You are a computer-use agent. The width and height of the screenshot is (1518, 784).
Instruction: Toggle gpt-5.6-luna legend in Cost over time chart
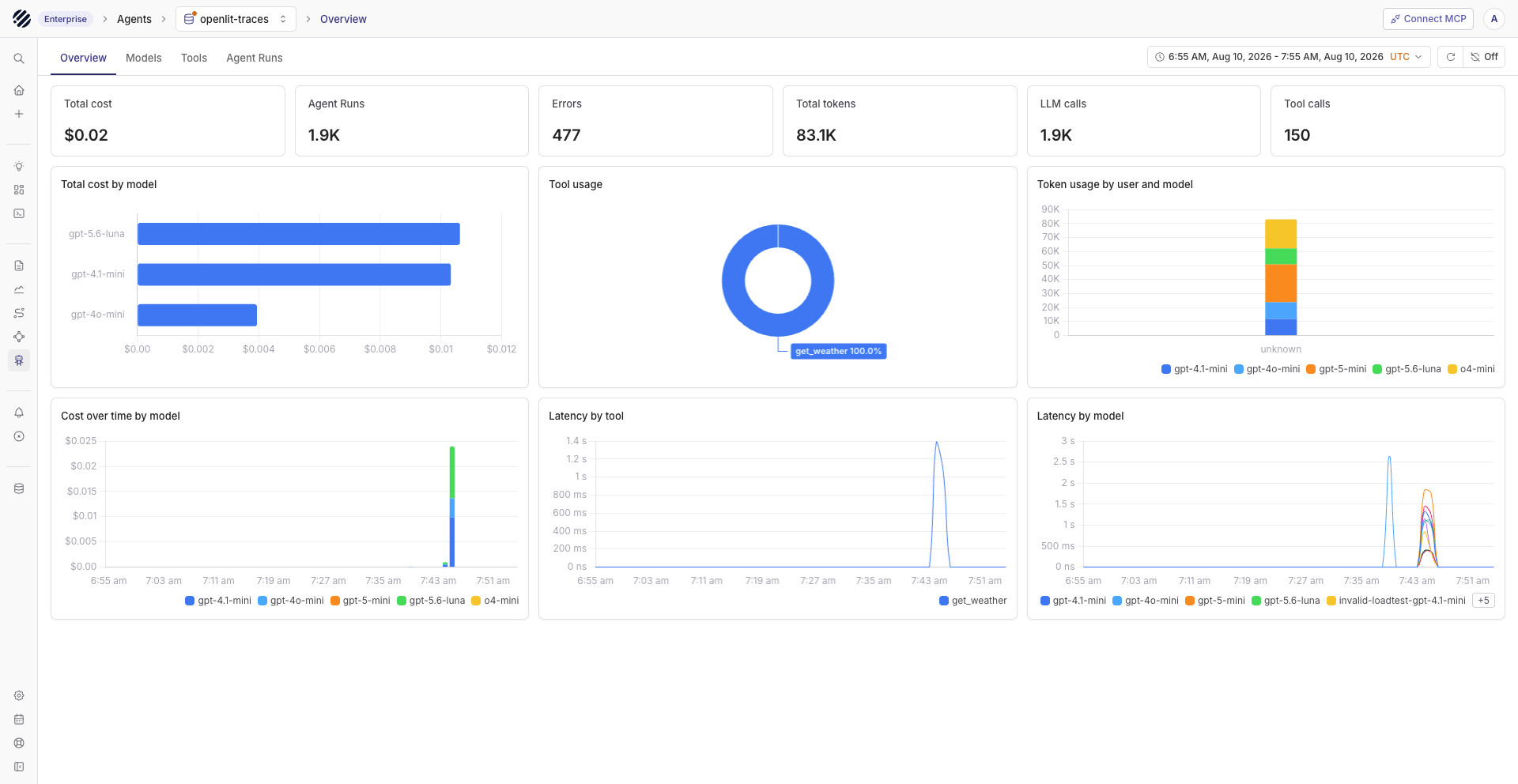(x=431, y=601)
